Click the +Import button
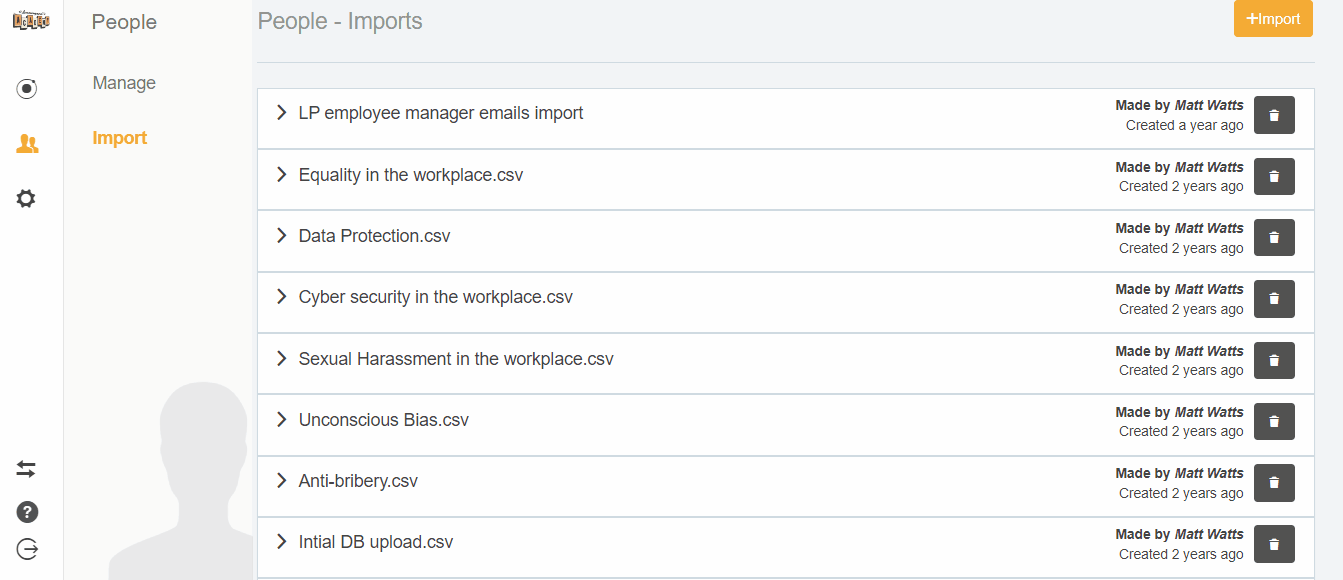The image size is (1343, 580). (x=1273, y=19)
